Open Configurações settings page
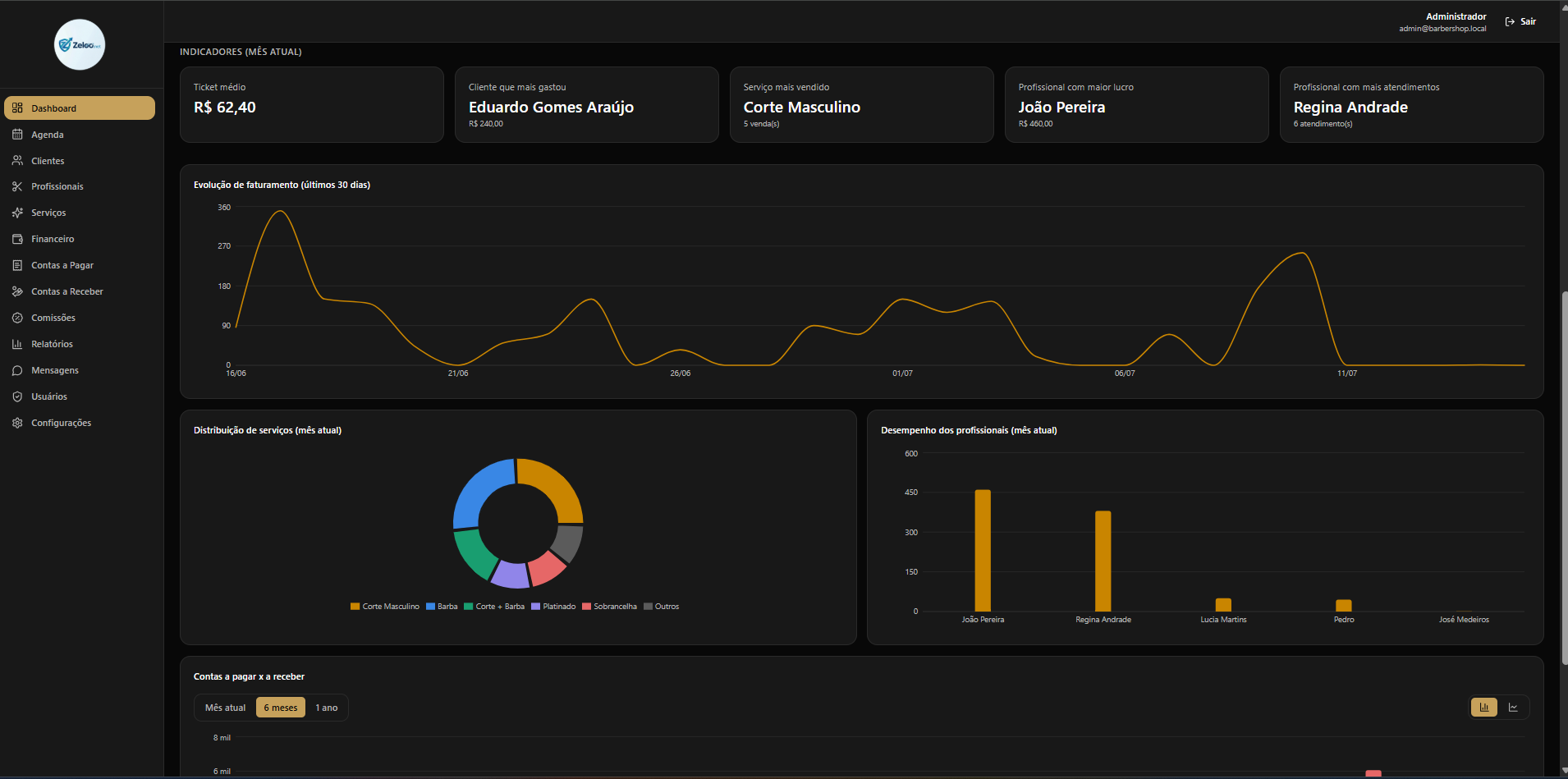Image resolution: width=1568 pixels, height=779 pixels. (80, 423)
